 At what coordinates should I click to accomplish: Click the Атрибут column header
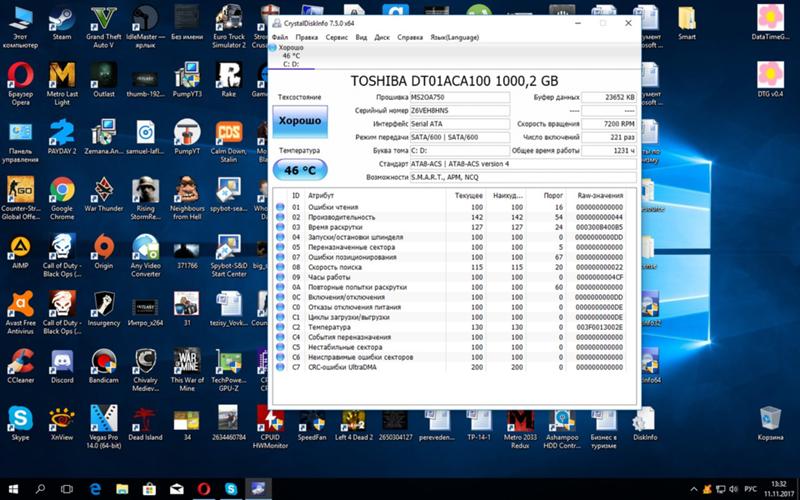pyautogui.click(x=375, y=195)
